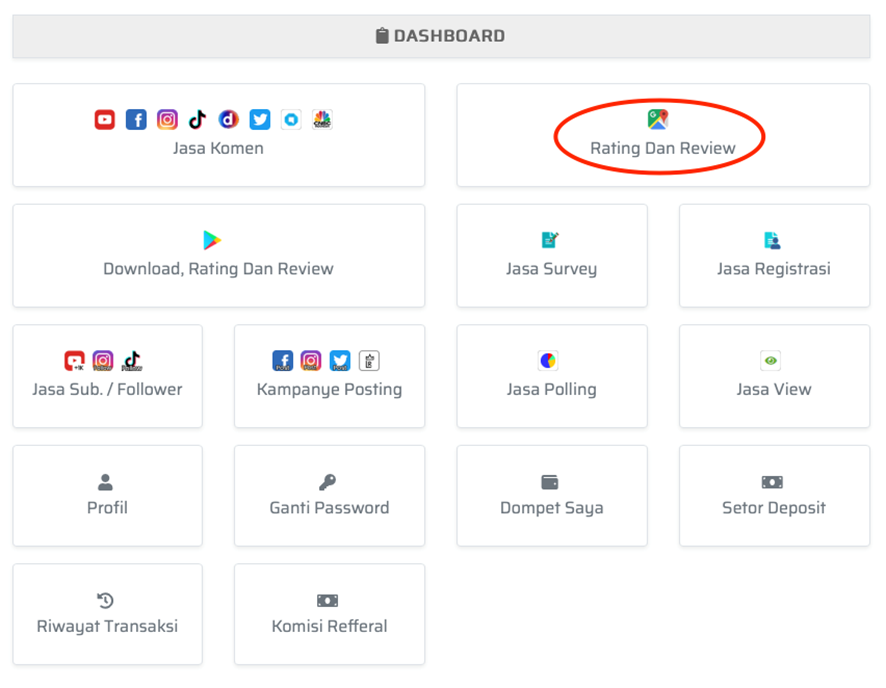Viewport: 886px width, 688px height.
Task: Click the Jasa Registrasi icon
Action: pyautogui.click(x=772, y=240)
